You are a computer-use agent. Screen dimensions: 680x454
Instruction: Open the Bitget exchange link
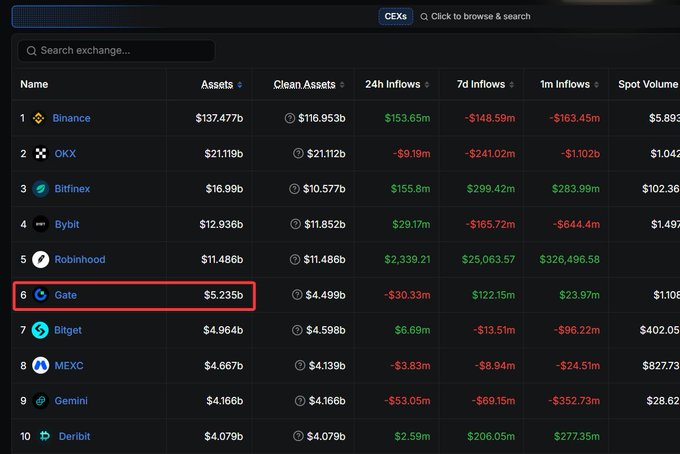[68, 330]
